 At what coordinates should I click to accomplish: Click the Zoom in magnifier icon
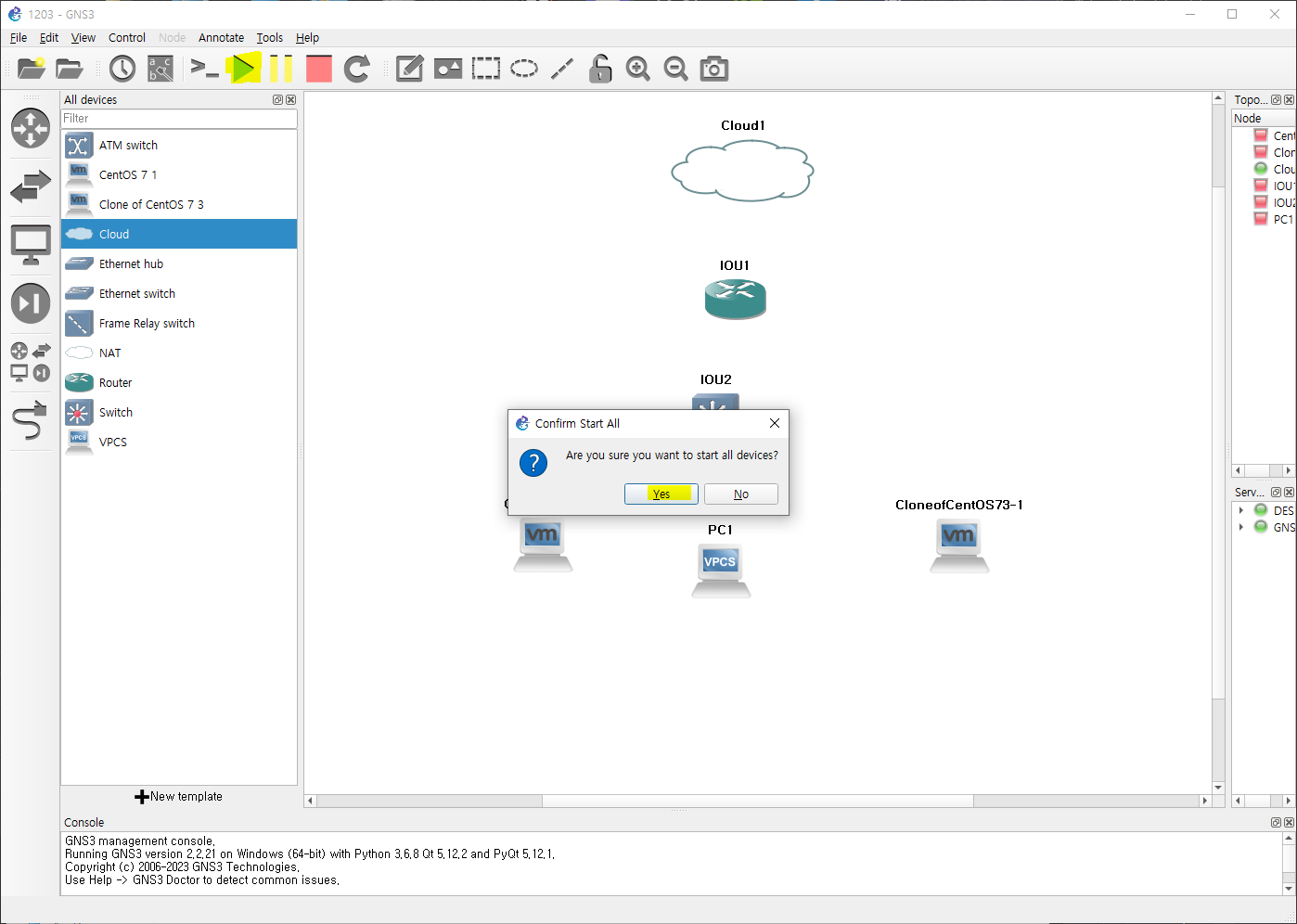[x=638, y=69]
